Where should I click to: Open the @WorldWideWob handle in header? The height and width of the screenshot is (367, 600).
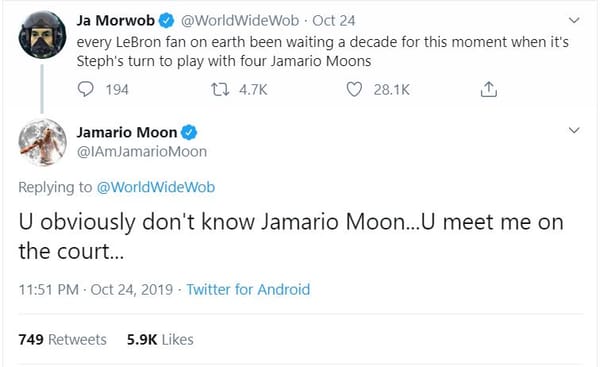[x=240, y=21]
